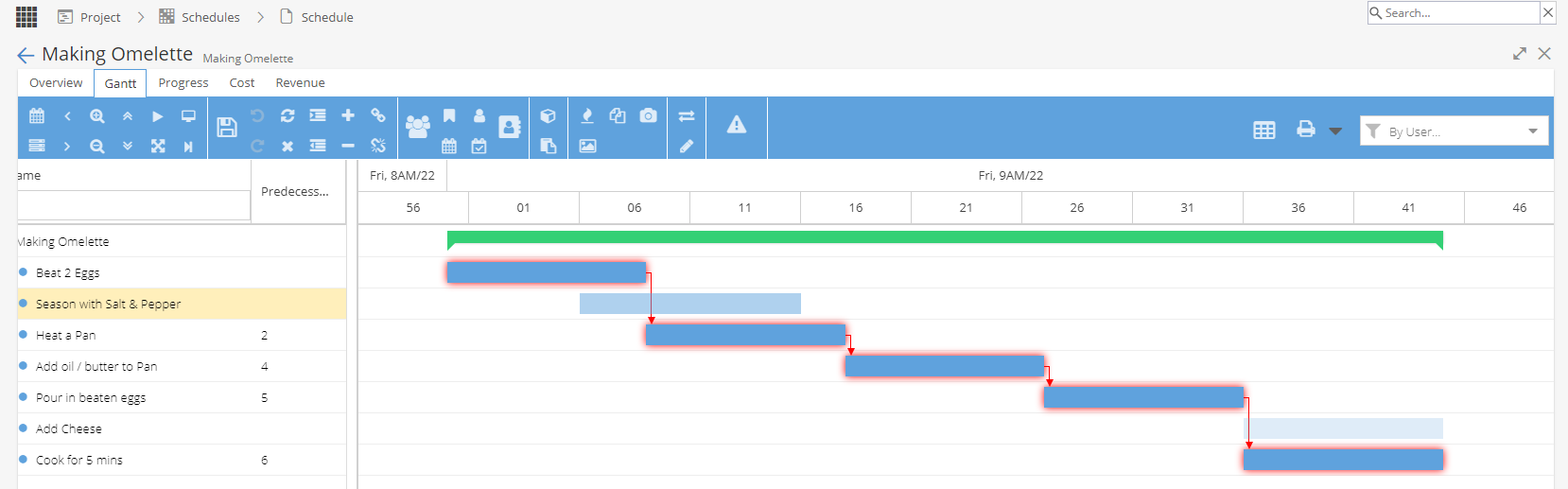Click the fit-to-screen expand arrows icon
The height and width of the screenshot is (489, 1568).
click(x=158, y=146)
